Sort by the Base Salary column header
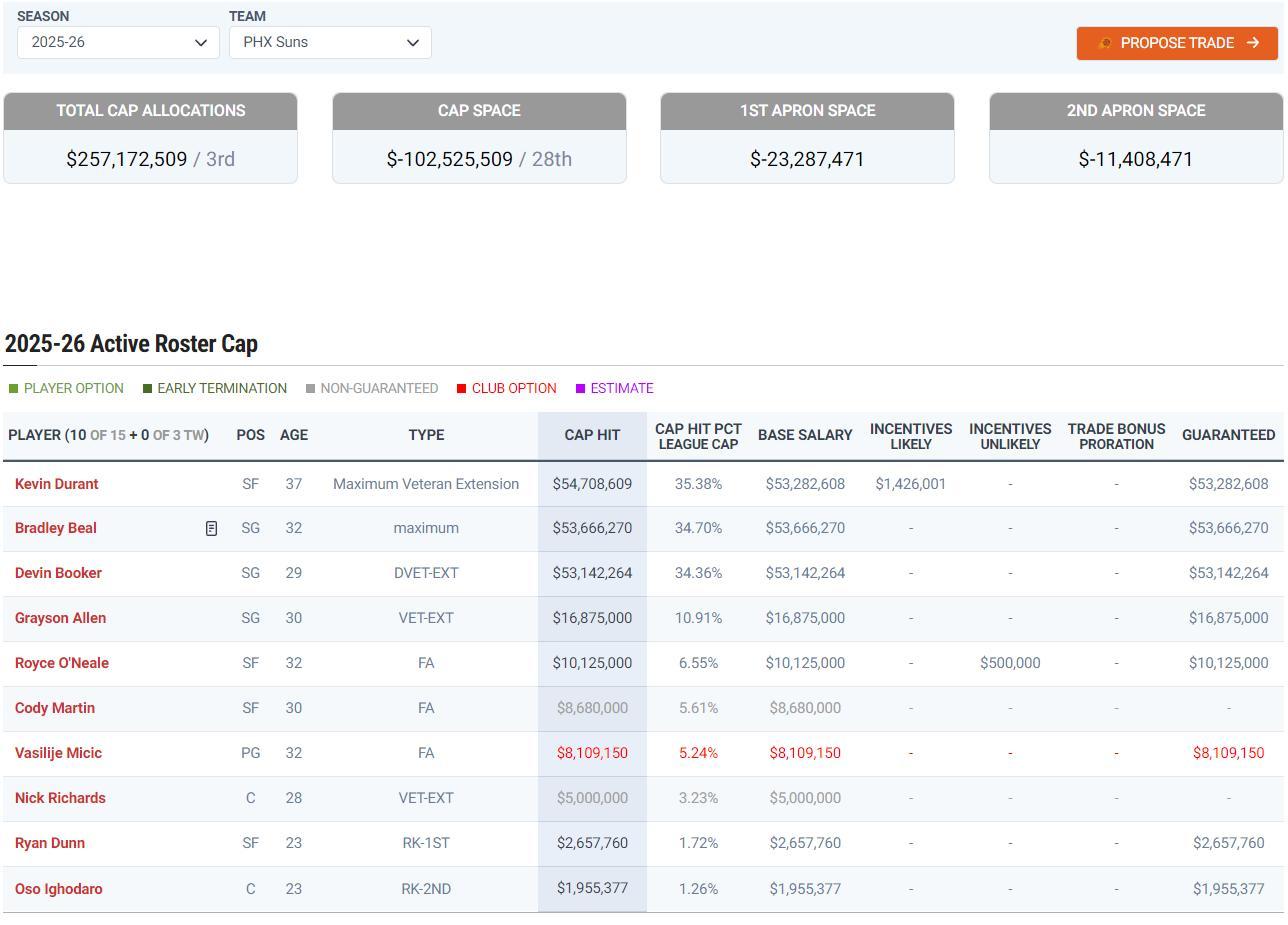Image resolution: width=1288 pixels, height=925 pixels. [805, 435]
